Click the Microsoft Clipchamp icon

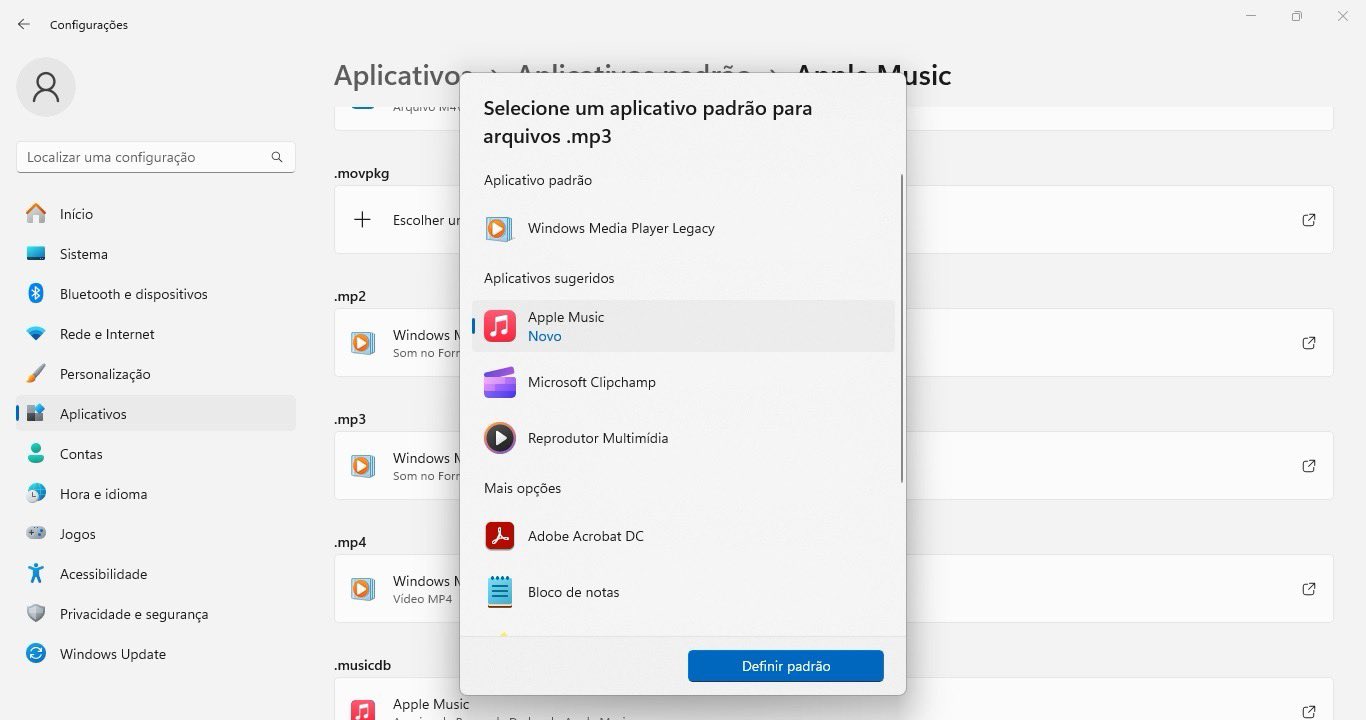(500, 382)
